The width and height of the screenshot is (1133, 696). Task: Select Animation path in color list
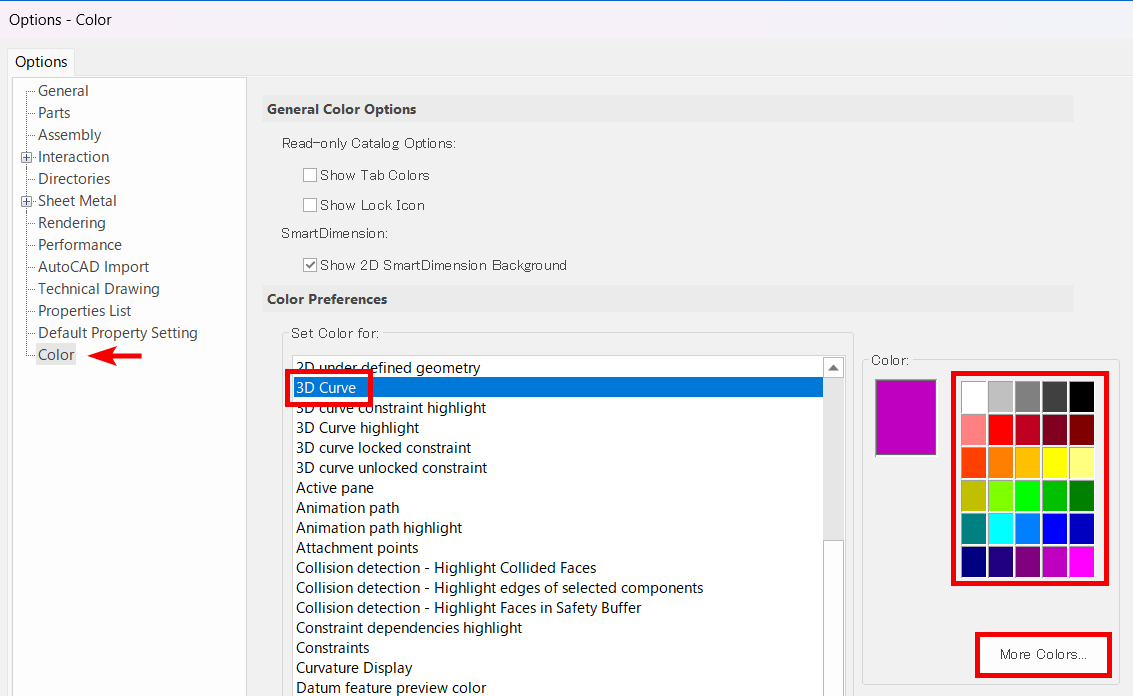coord(347,508)
